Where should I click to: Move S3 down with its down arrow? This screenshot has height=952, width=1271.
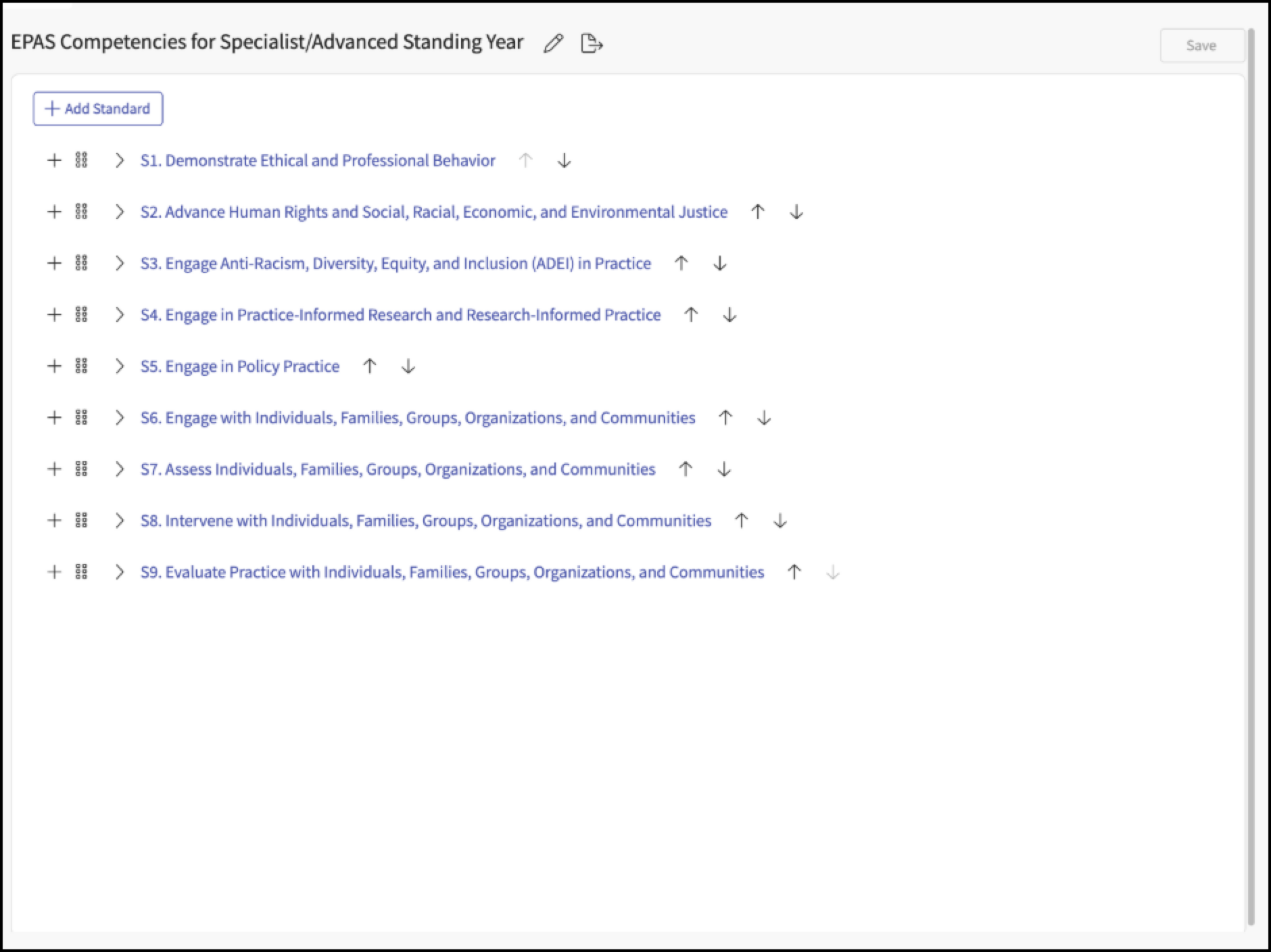[x=720, y=263]
